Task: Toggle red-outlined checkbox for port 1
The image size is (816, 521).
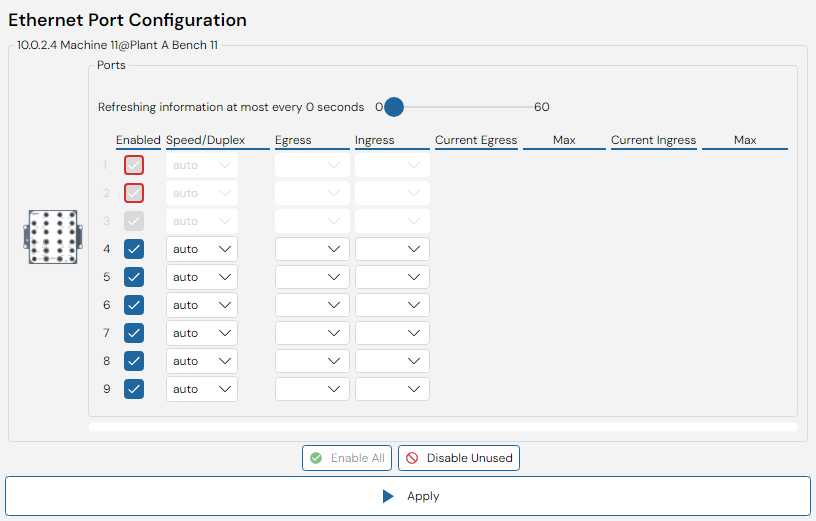Action: pyautogui.click(x=134, y=165)
